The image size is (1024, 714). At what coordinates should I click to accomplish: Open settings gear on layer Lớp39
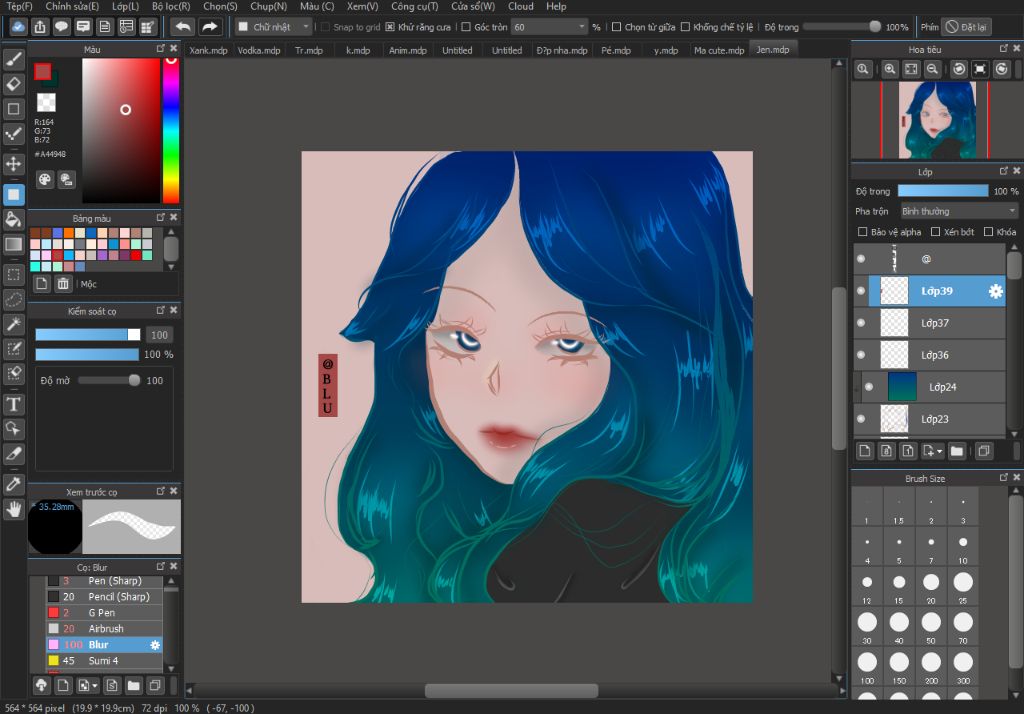(995, 291)
